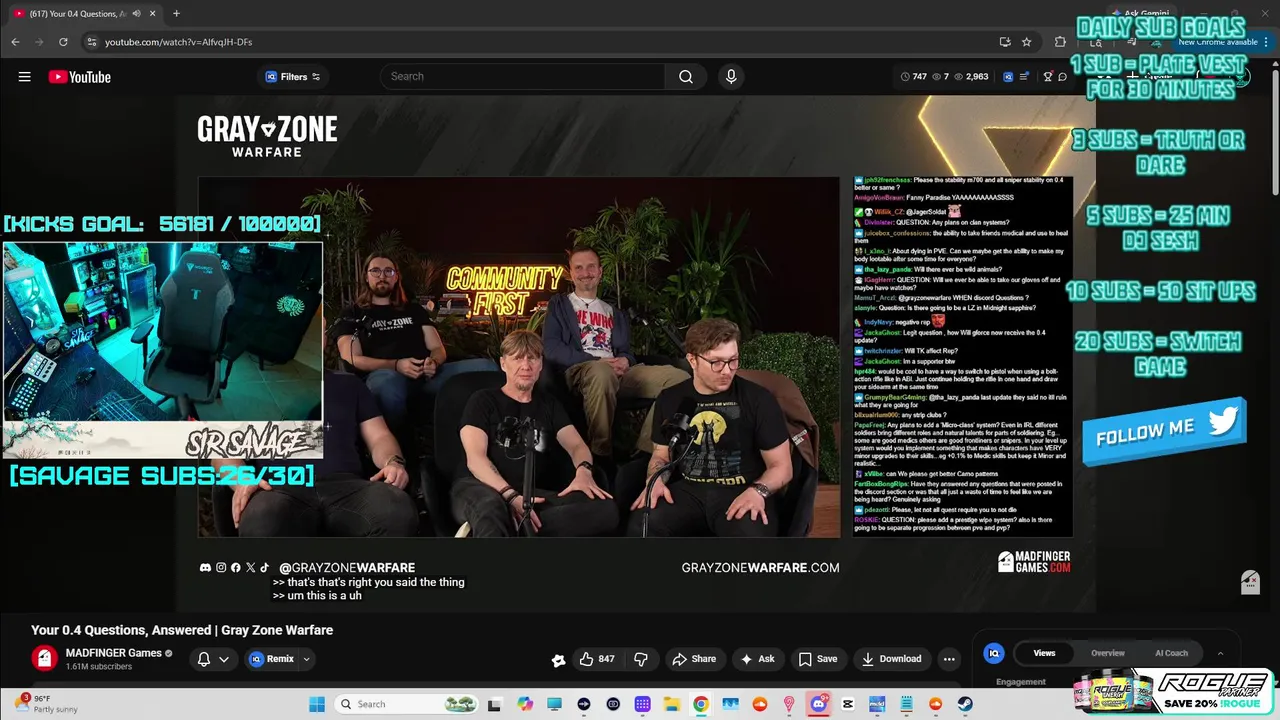Open Steam from the taskbar
Screen dimensions: 1280x720
[965, 704]
